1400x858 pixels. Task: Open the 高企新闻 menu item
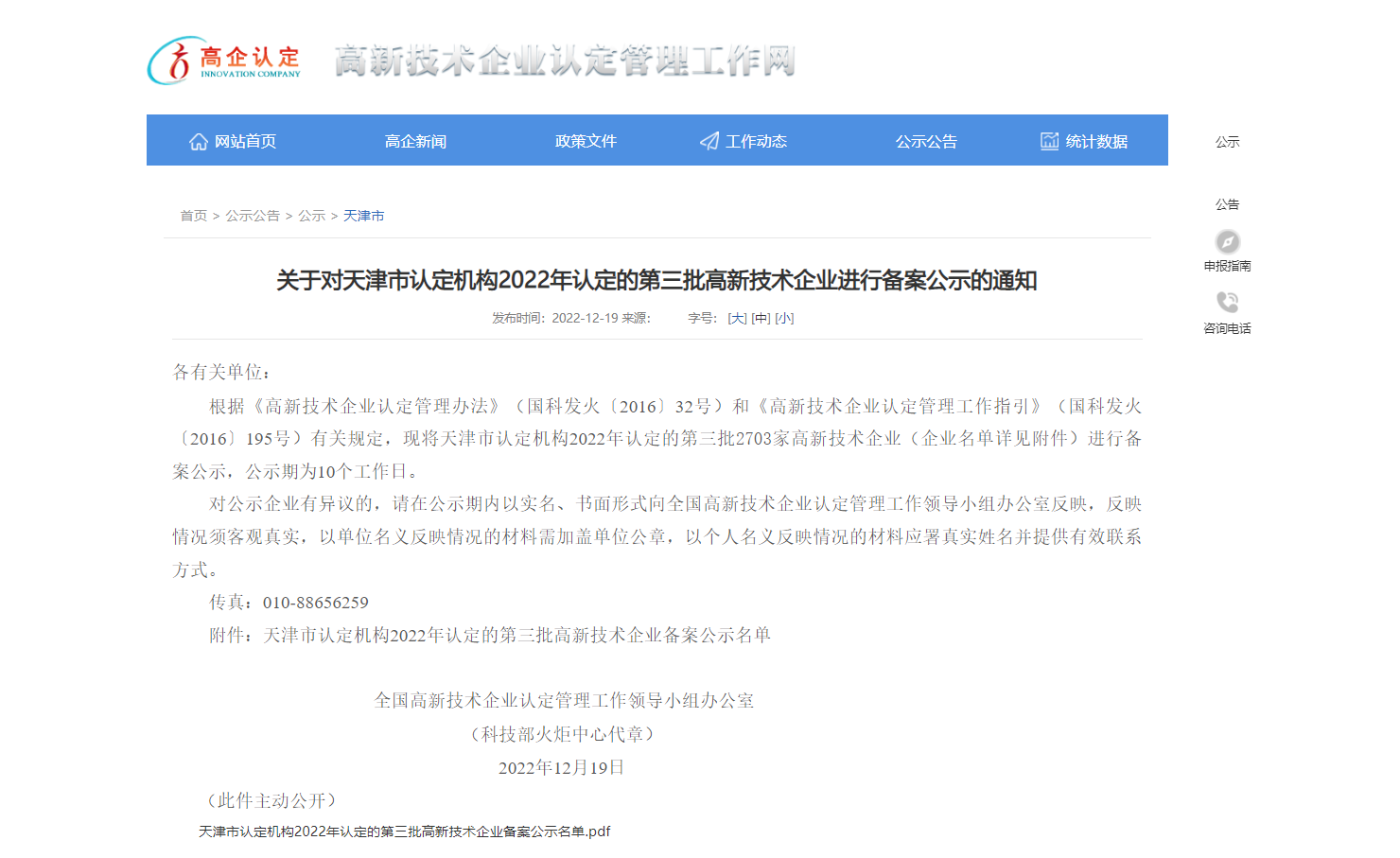click(x=416, y=141)
